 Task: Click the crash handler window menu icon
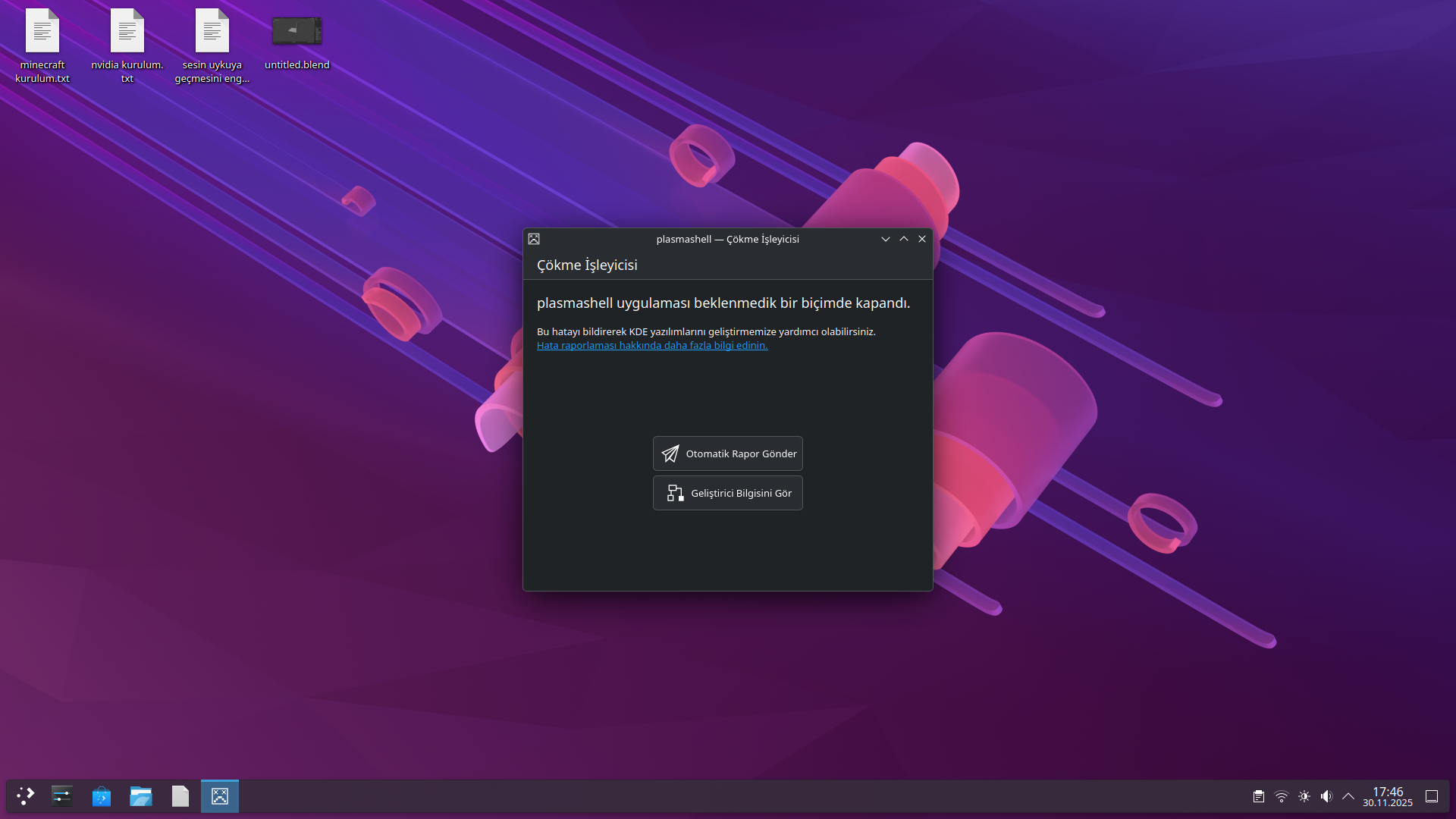pyautogui.click(x=534, y=239)
